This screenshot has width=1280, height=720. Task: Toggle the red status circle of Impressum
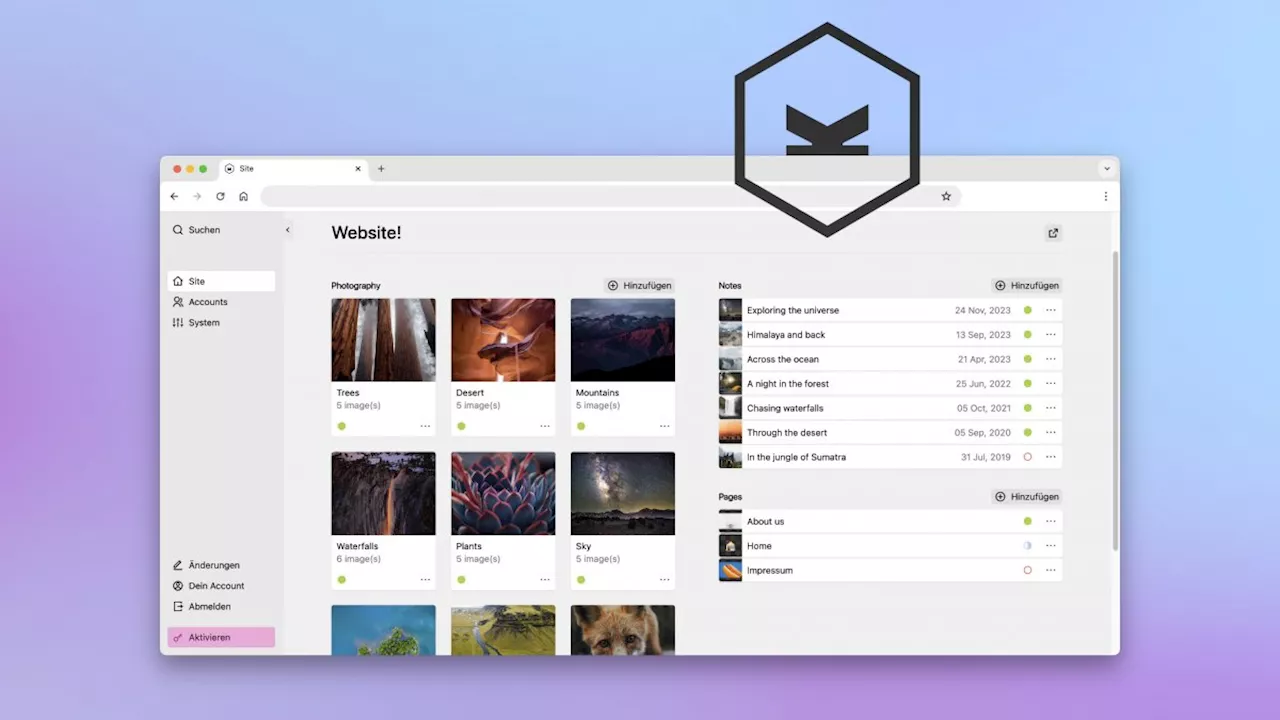coord(1027,570)
